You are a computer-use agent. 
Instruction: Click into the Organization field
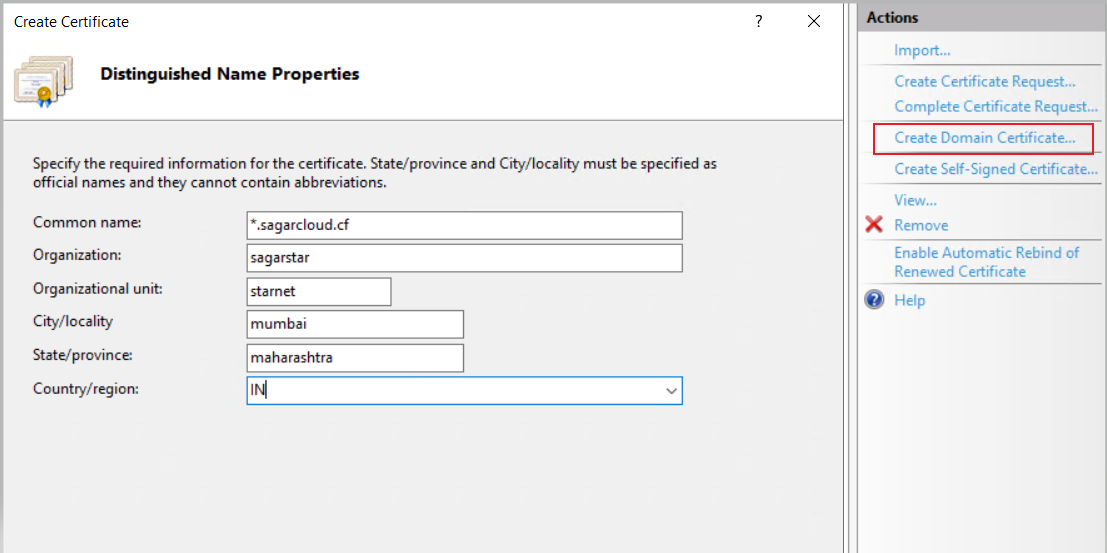point(464,258)
